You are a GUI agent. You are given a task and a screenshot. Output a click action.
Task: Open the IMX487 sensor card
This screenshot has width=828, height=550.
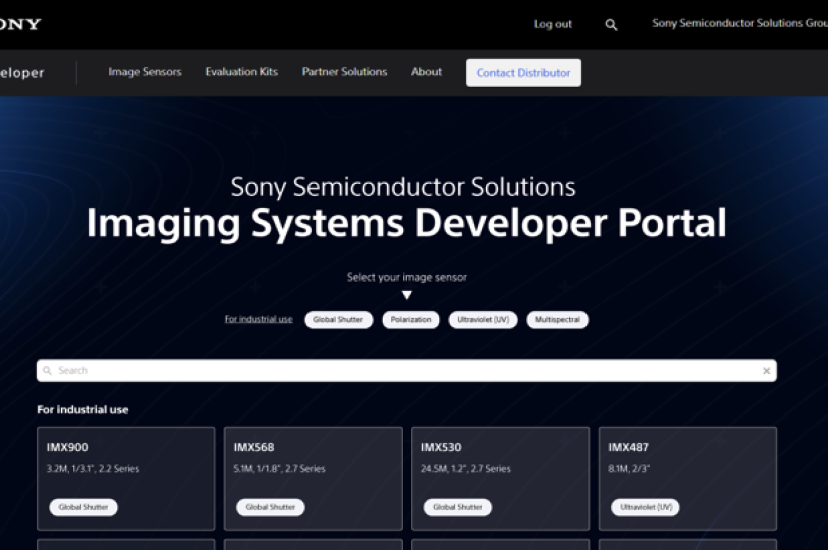[x=688, y=479]
